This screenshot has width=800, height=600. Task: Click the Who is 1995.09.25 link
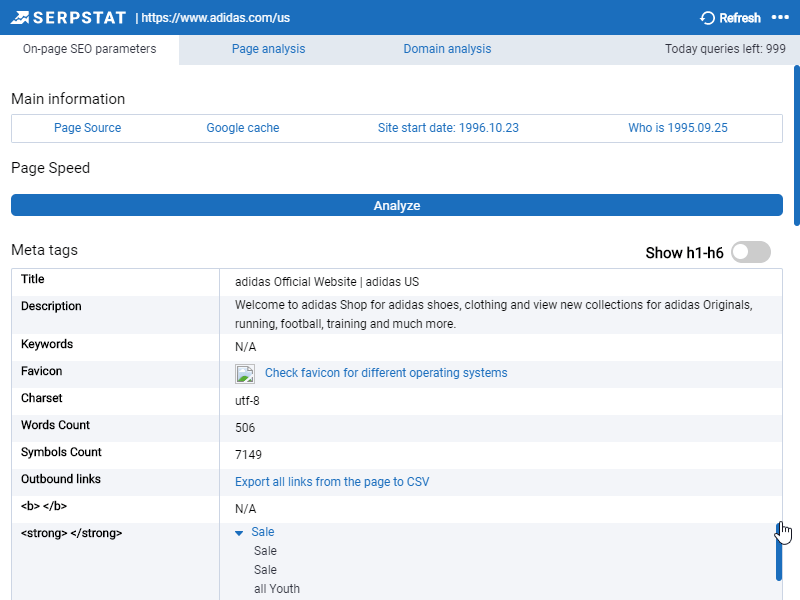point(678,128)
